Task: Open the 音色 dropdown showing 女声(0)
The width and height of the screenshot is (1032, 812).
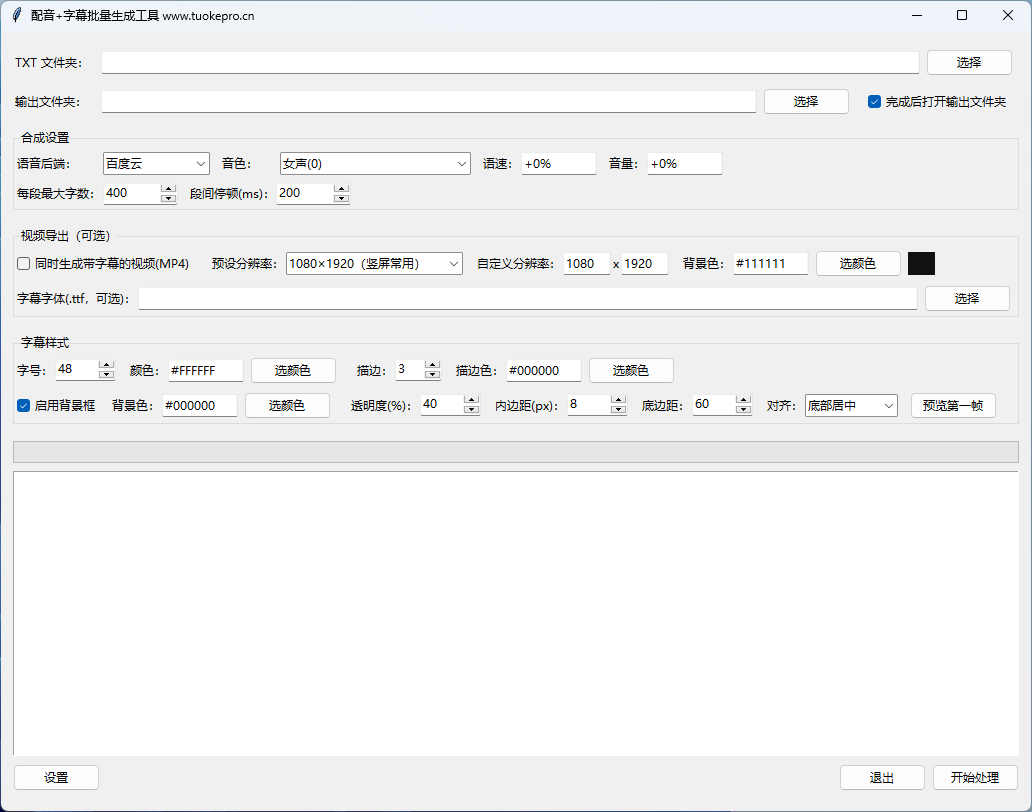Action: click(x=374, y=163)
